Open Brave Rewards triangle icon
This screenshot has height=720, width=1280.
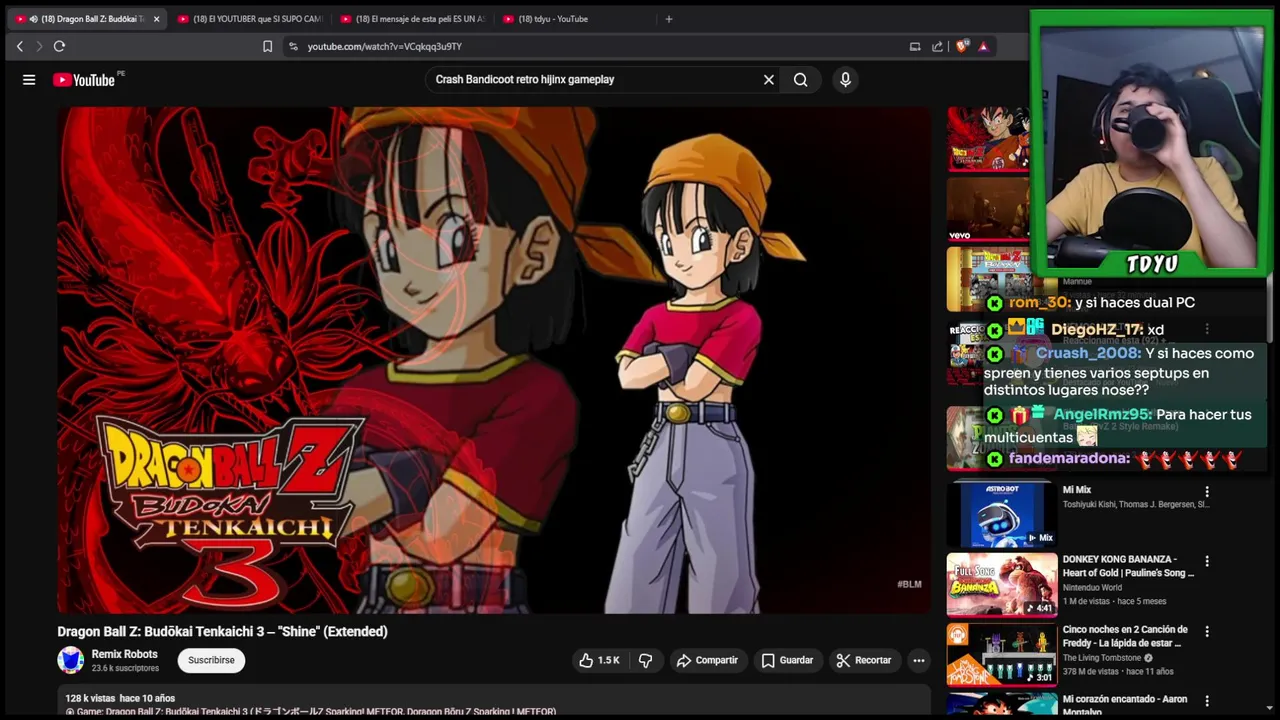click(983, 46)
